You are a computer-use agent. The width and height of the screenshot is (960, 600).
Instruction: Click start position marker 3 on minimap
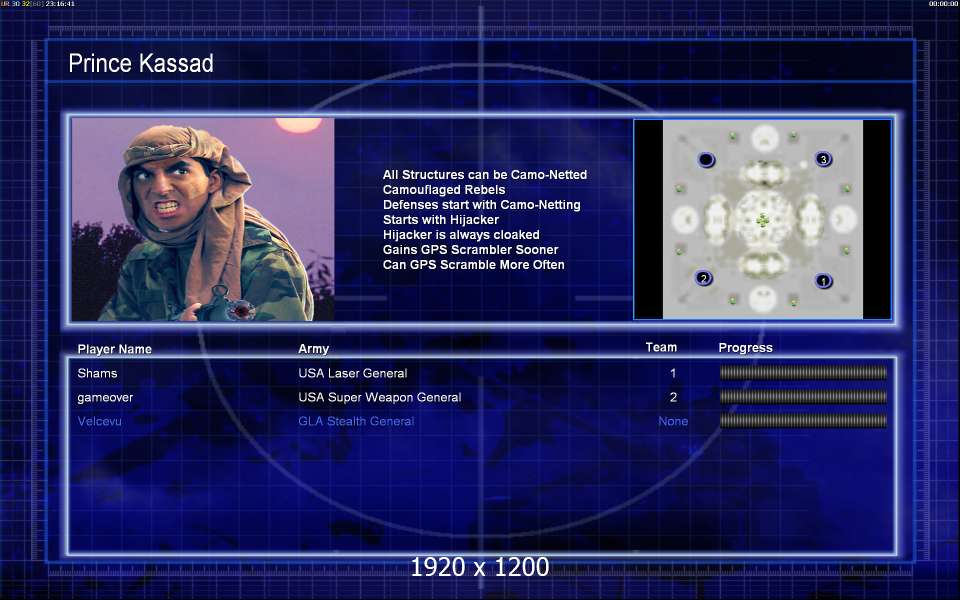coord(823,159)
